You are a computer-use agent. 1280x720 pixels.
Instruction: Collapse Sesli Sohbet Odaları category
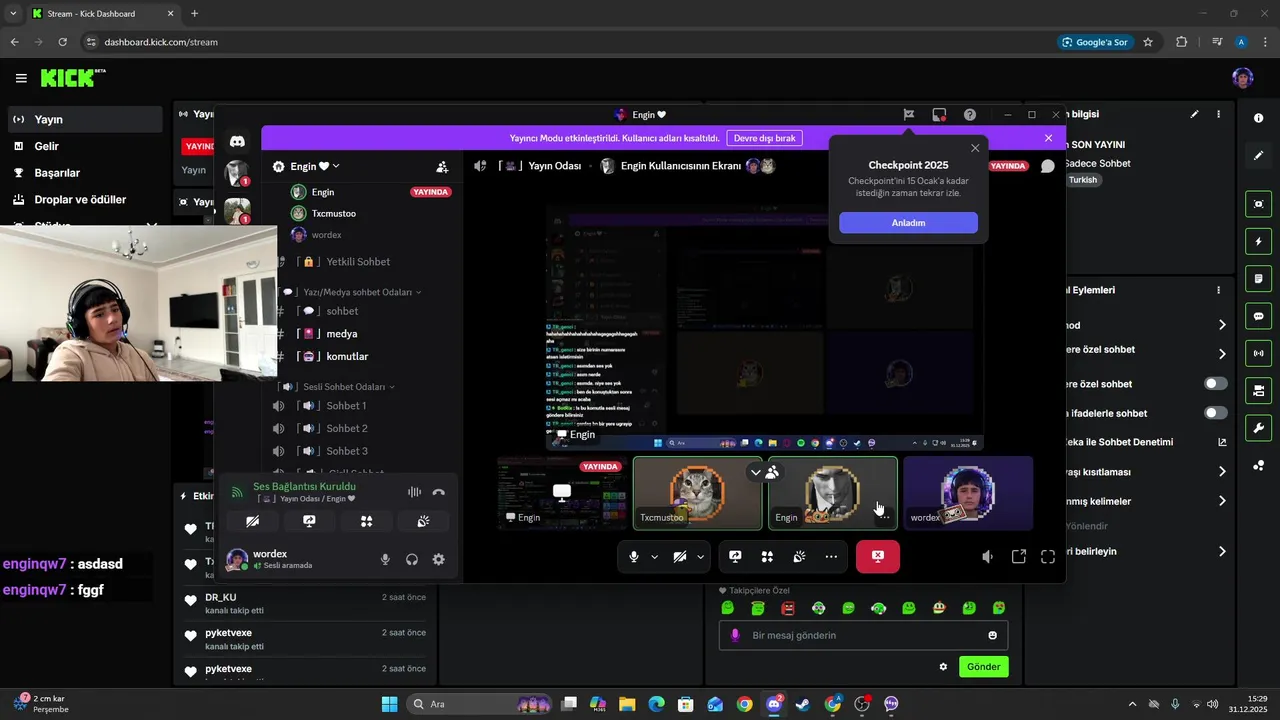click(x=346, y=386)
